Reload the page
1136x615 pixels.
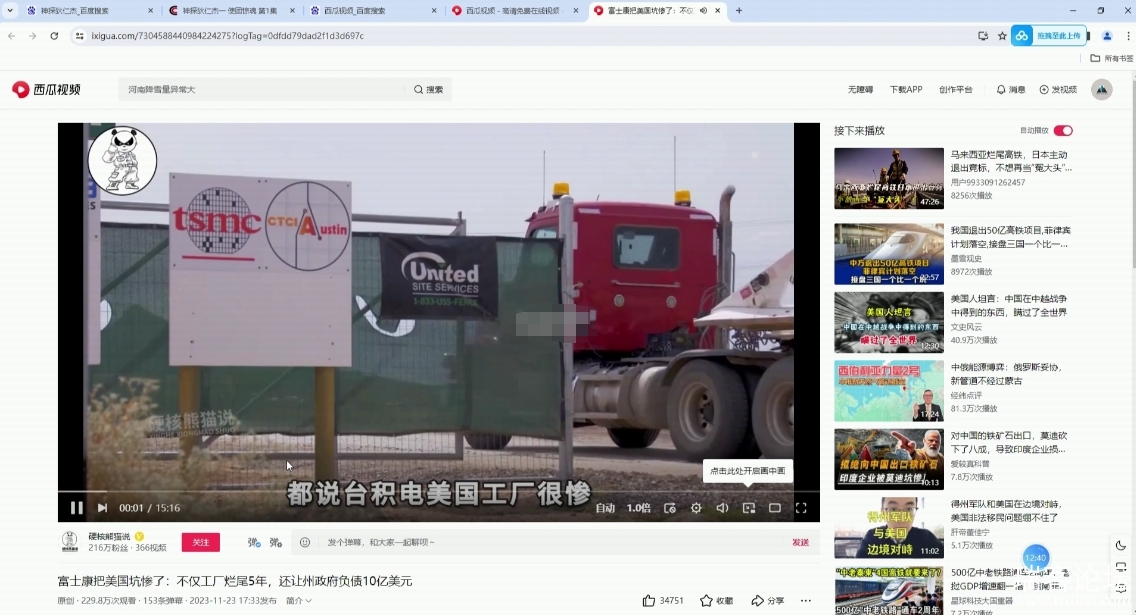(54, 35)
